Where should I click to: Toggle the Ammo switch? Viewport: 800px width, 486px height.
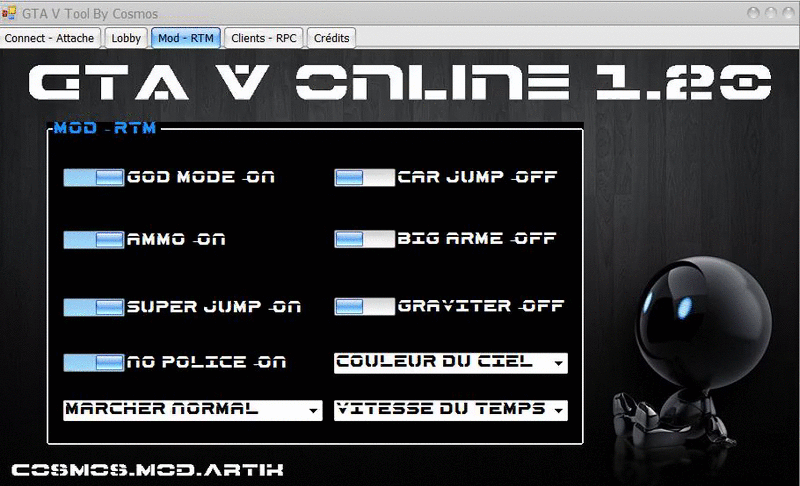pyautogui.click(x=94, y=240)
